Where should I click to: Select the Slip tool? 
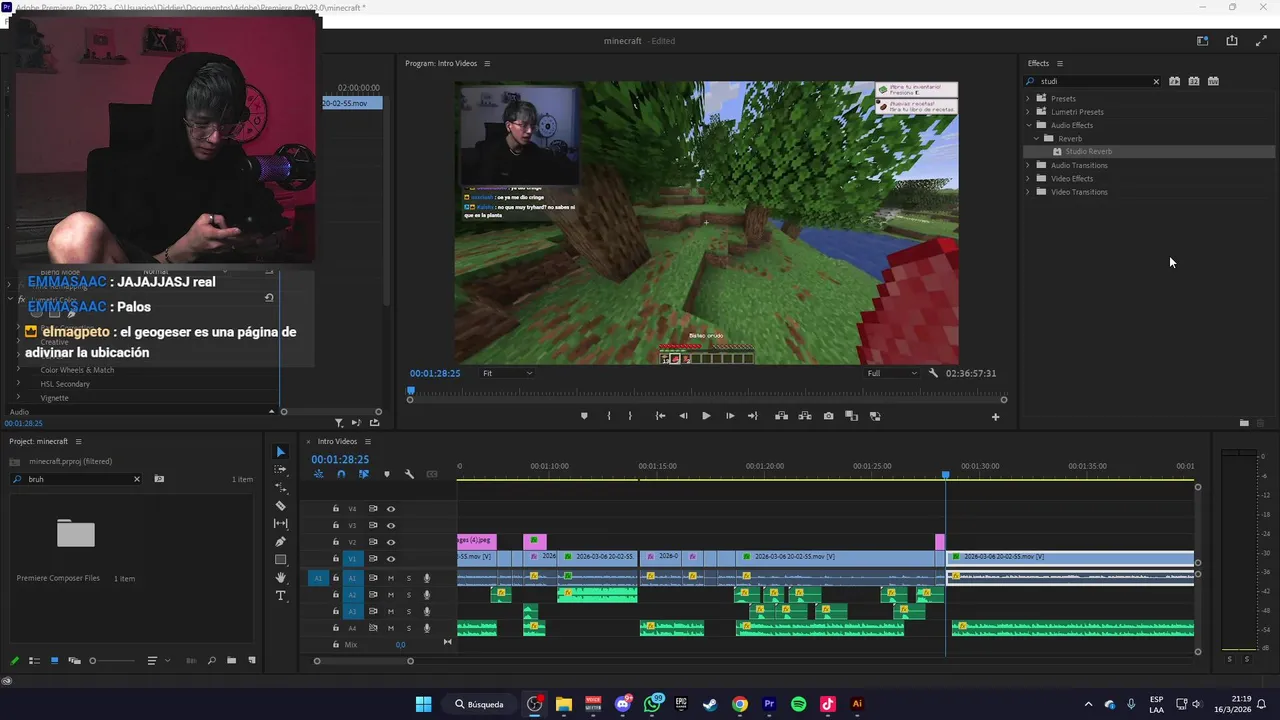[x=281, y=524]
